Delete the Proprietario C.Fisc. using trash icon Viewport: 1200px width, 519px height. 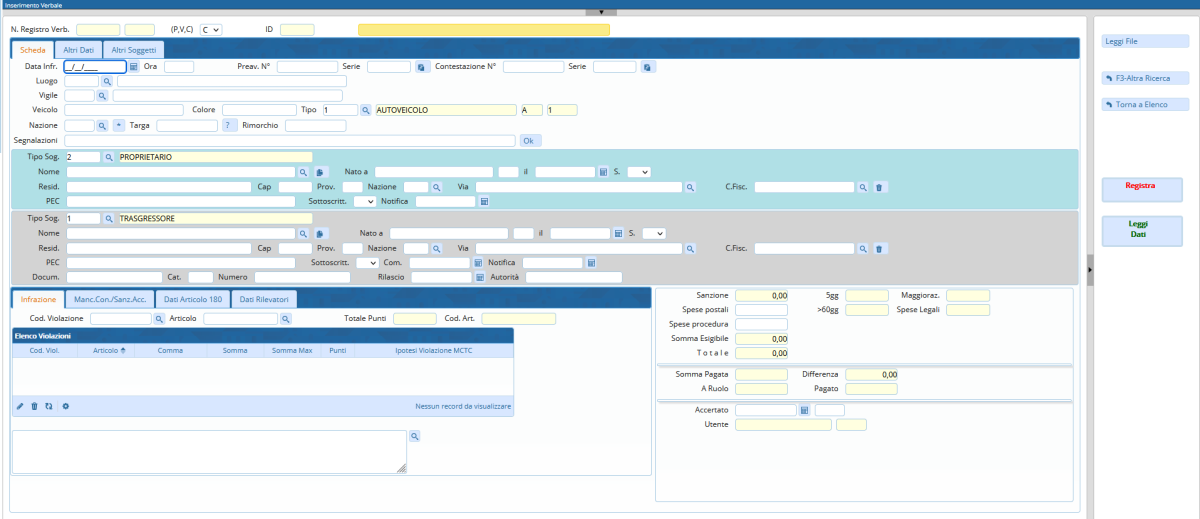tap(878, 187)
